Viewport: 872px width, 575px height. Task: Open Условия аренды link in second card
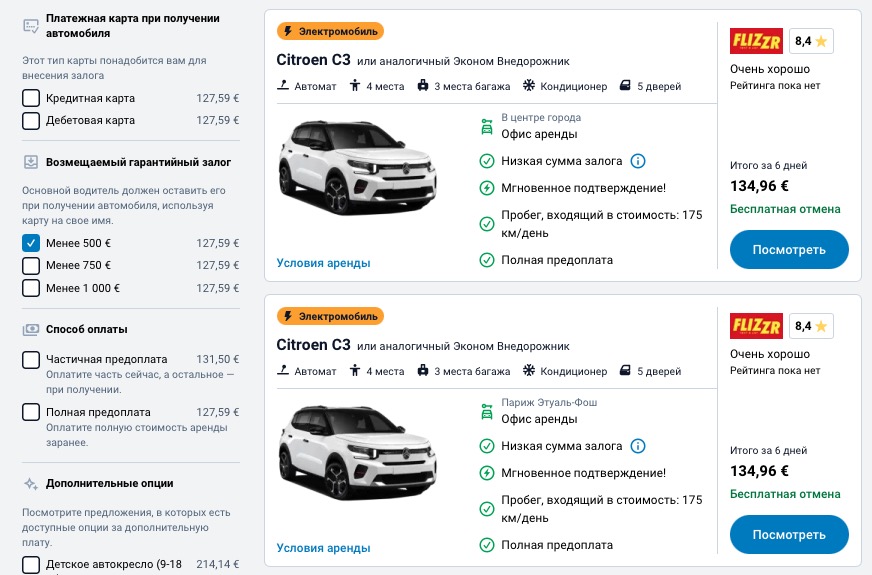coord(323,548)
